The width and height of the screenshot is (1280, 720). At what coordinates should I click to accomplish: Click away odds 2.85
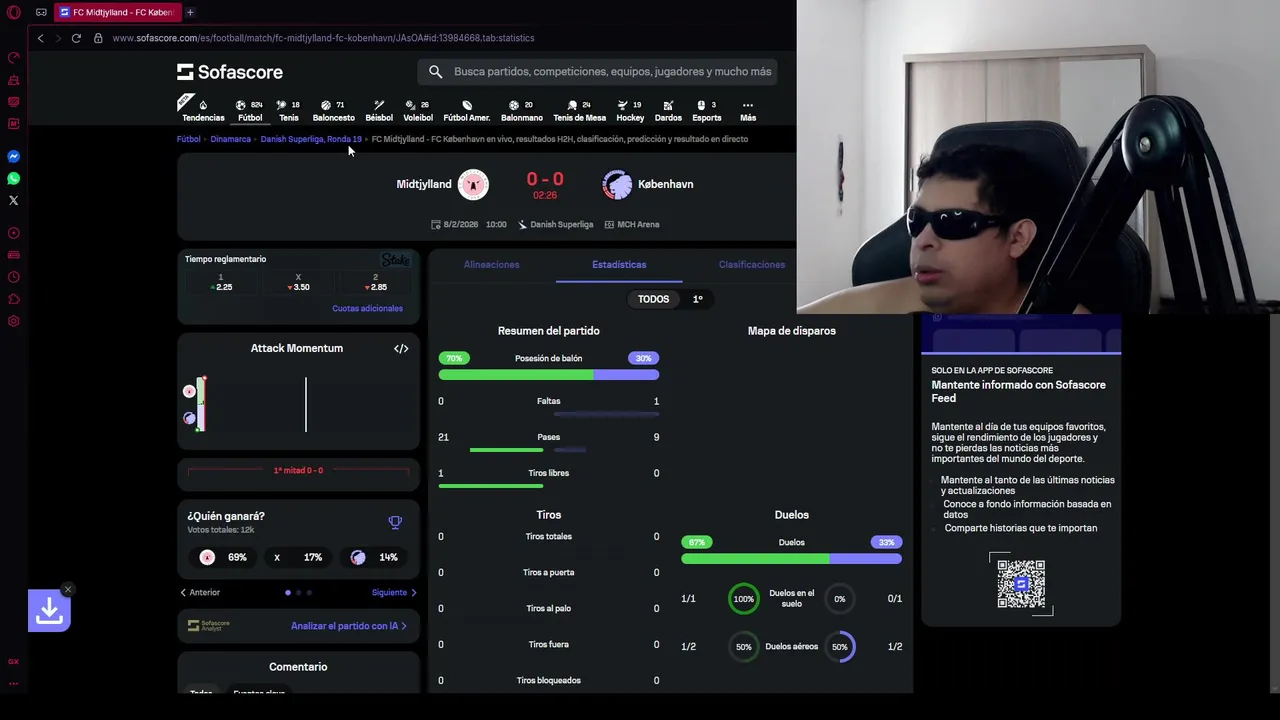[376, 283]
